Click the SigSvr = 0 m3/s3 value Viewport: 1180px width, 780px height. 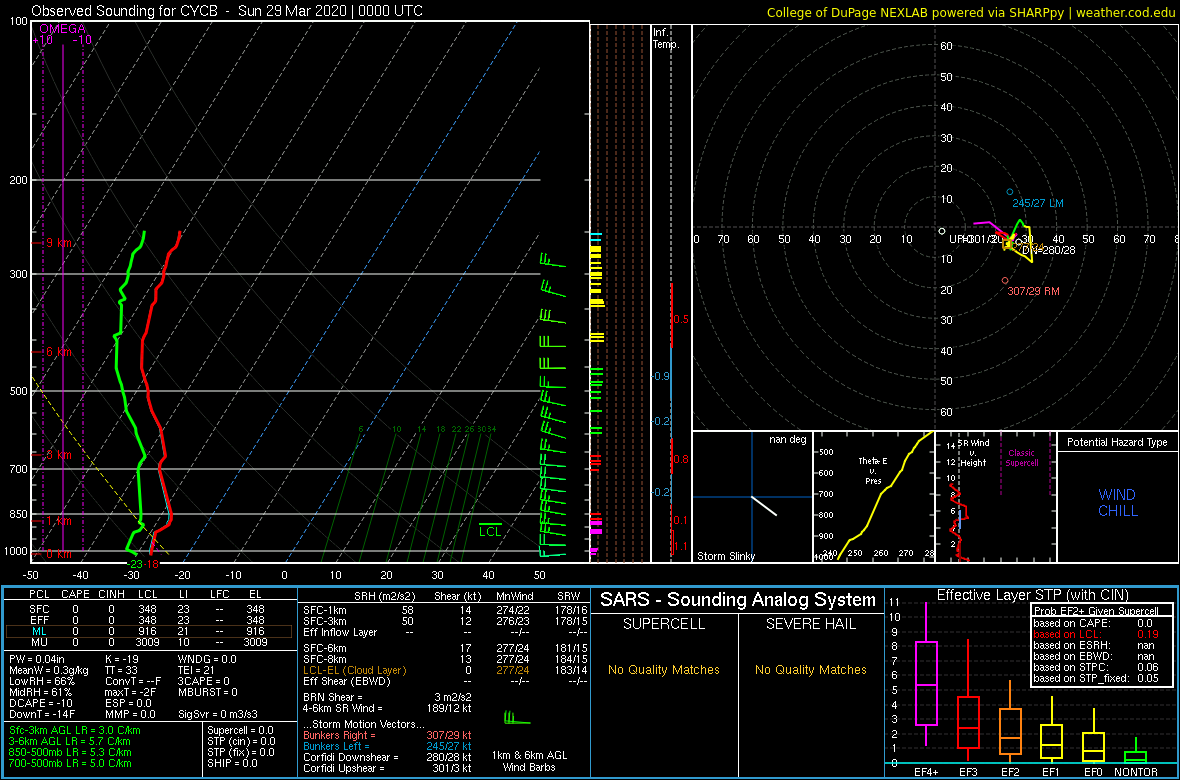(219, 713)
